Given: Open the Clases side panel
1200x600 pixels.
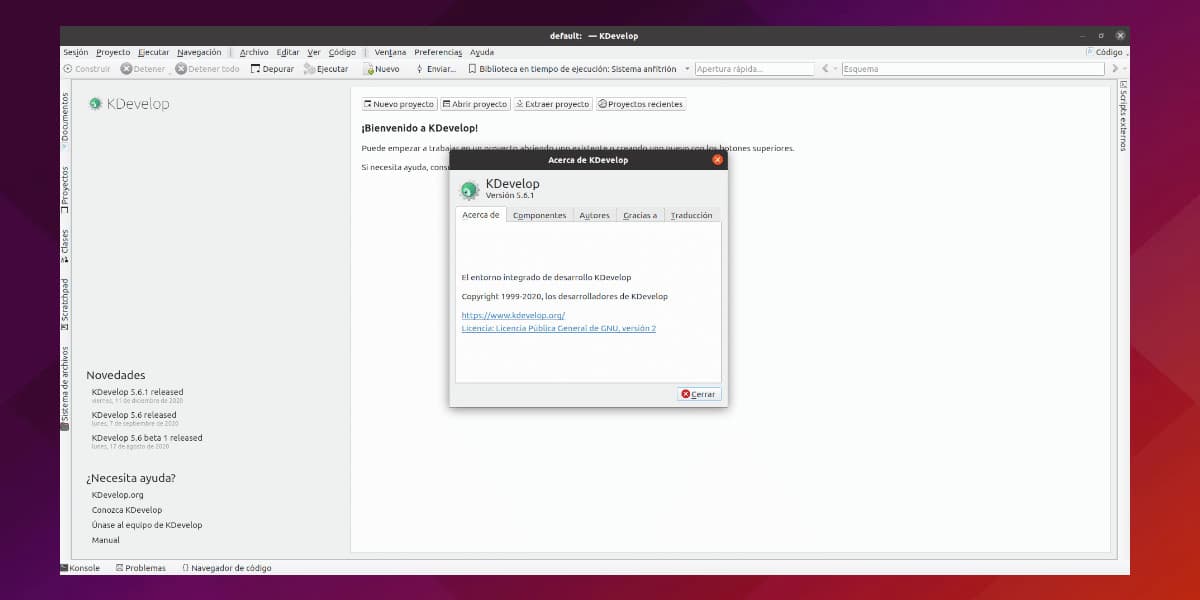Looking at the screenshot, I should [x=65, y=246].
